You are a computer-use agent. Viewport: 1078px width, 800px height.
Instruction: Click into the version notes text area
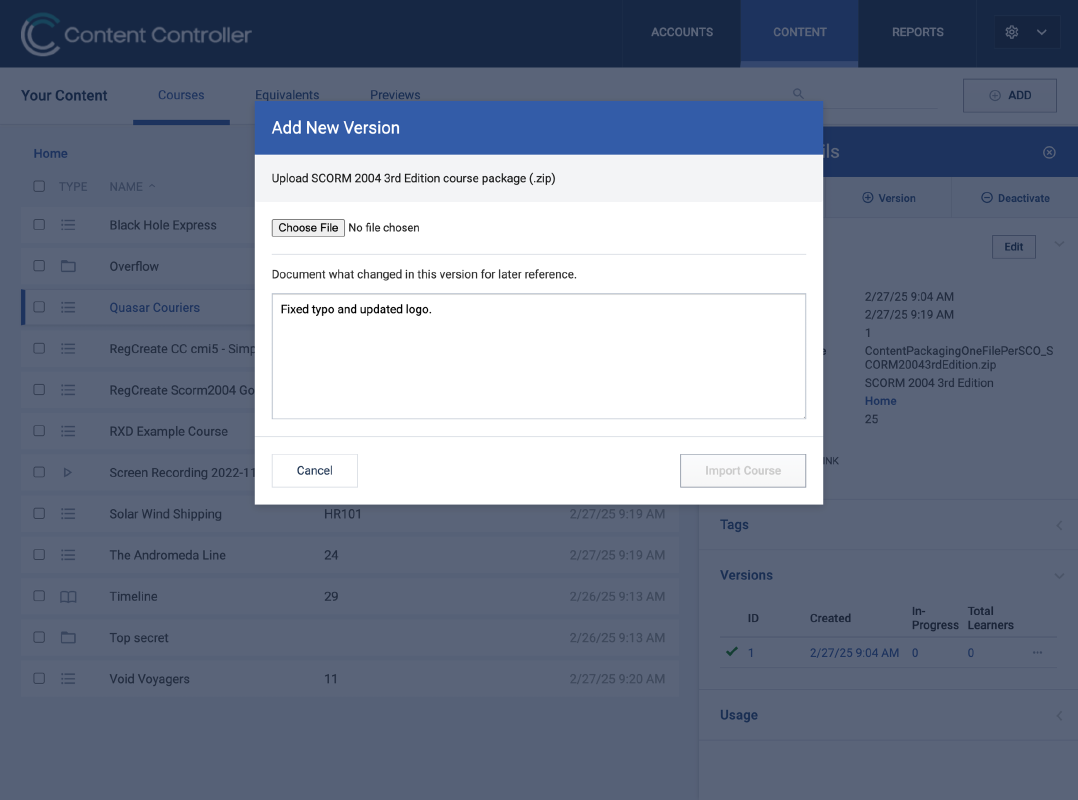coord(538,356)
